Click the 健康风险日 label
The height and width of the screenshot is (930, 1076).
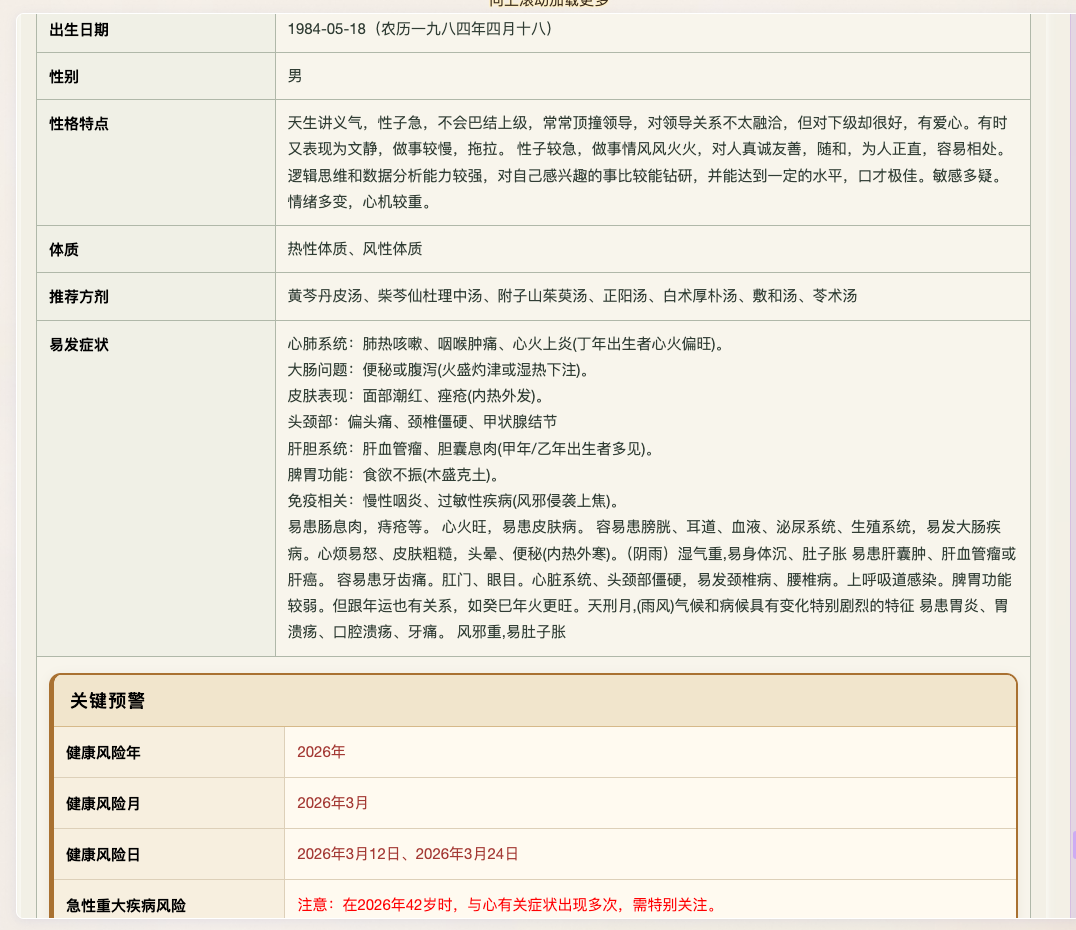coord(104,855)
